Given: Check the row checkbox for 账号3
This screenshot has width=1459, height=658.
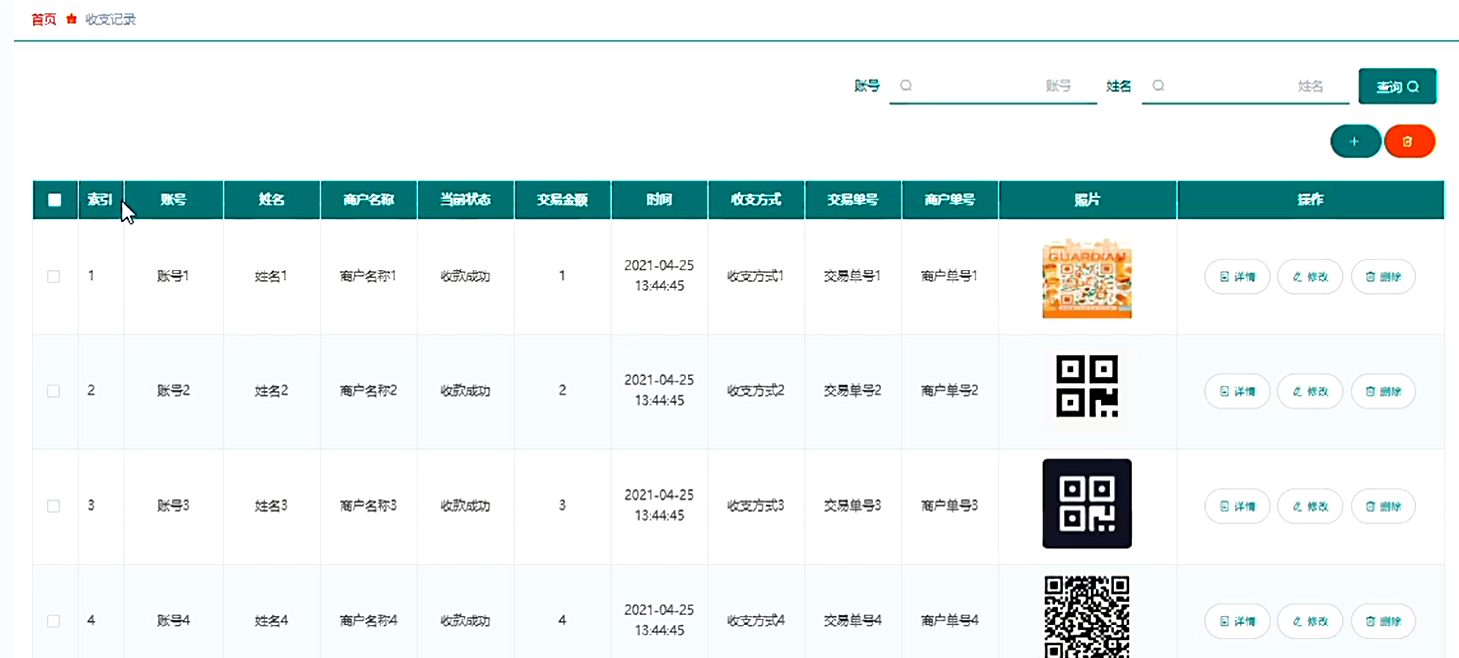Looking at the screenshot, I should (x=54, y=506).
